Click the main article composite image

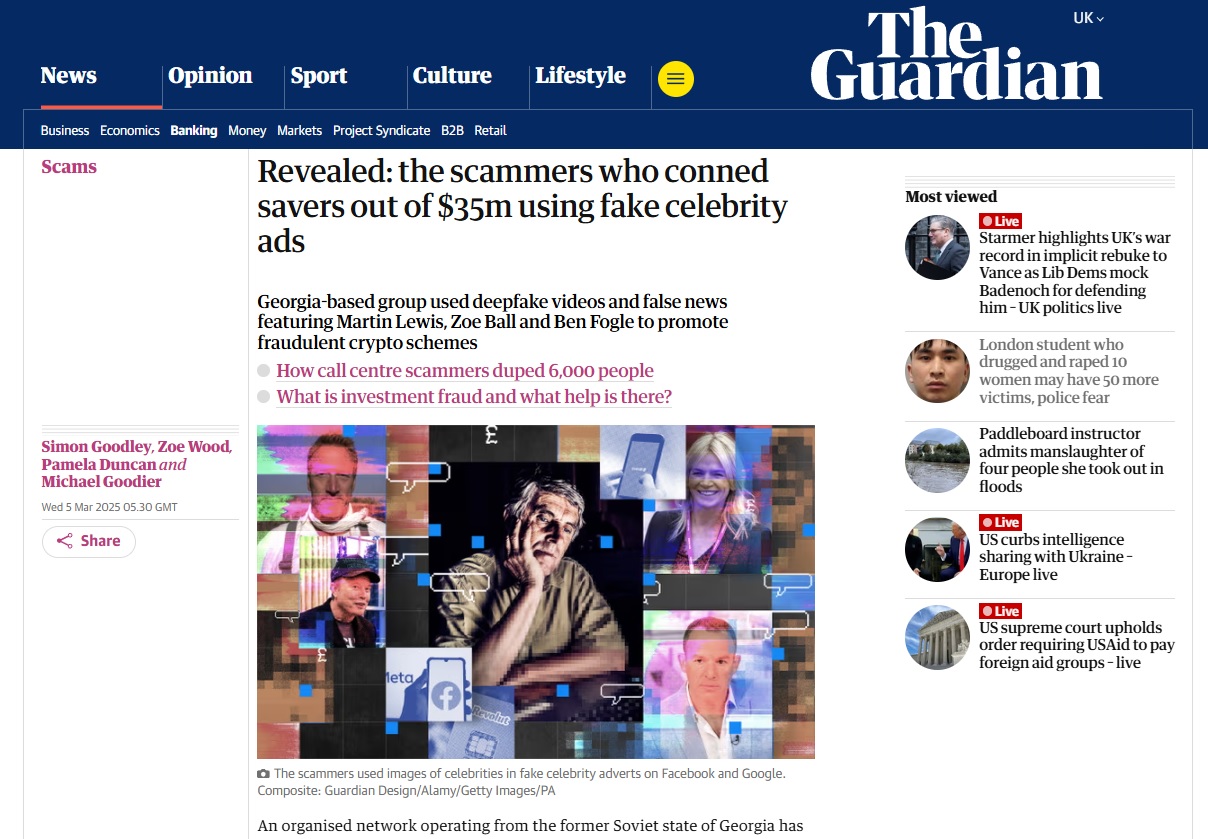(x=536, y=592)
